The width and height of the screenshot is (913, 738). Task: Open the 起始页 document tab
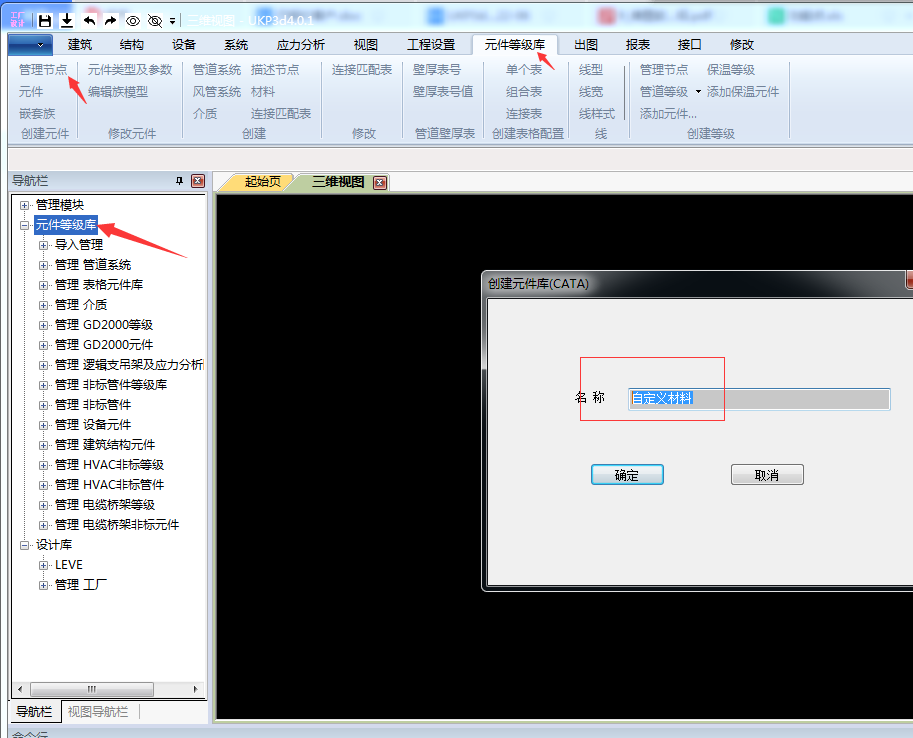[x=263, y=182]
